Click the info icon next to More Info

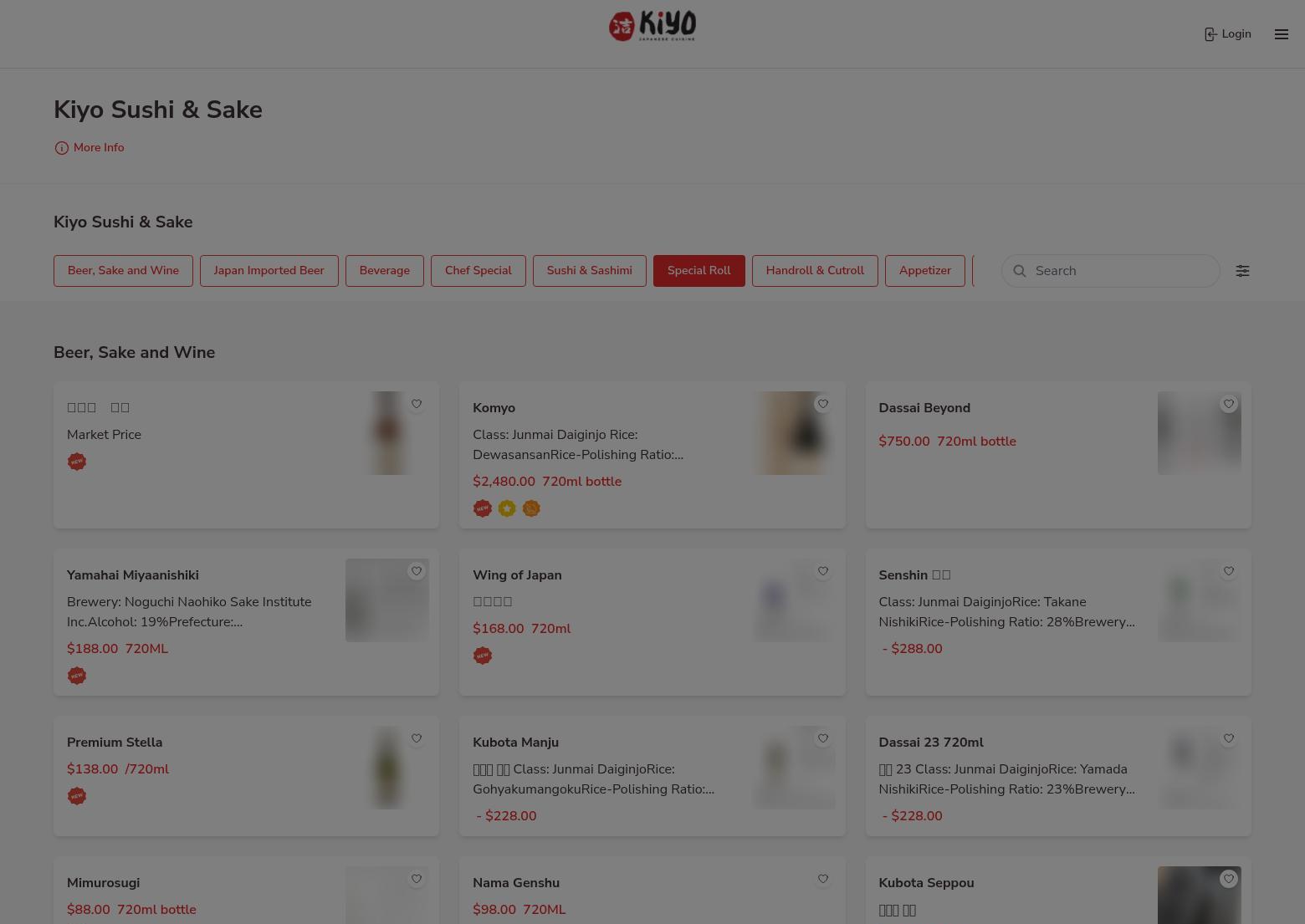coord(61,148)
